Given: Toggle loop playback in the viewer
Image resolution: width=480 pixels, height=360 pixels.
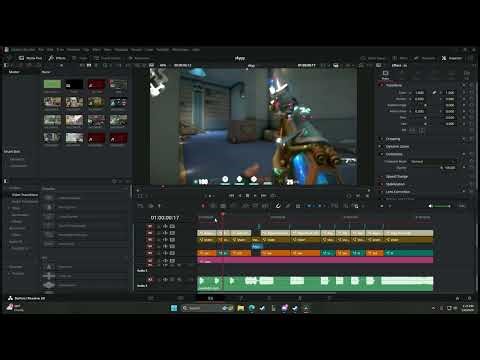Looking at the screenshot, I should (x=273, y=196).
